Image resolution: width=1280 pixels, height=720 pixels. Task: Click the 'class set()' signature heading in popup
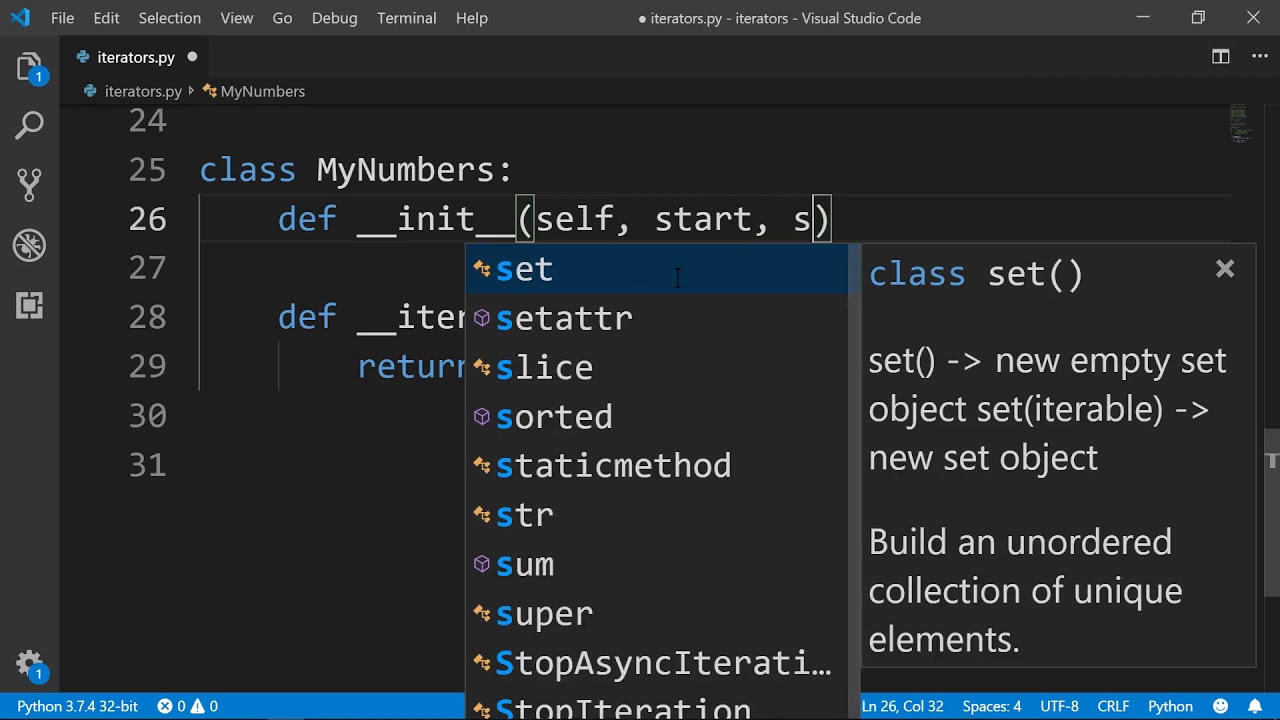point(975,274)
